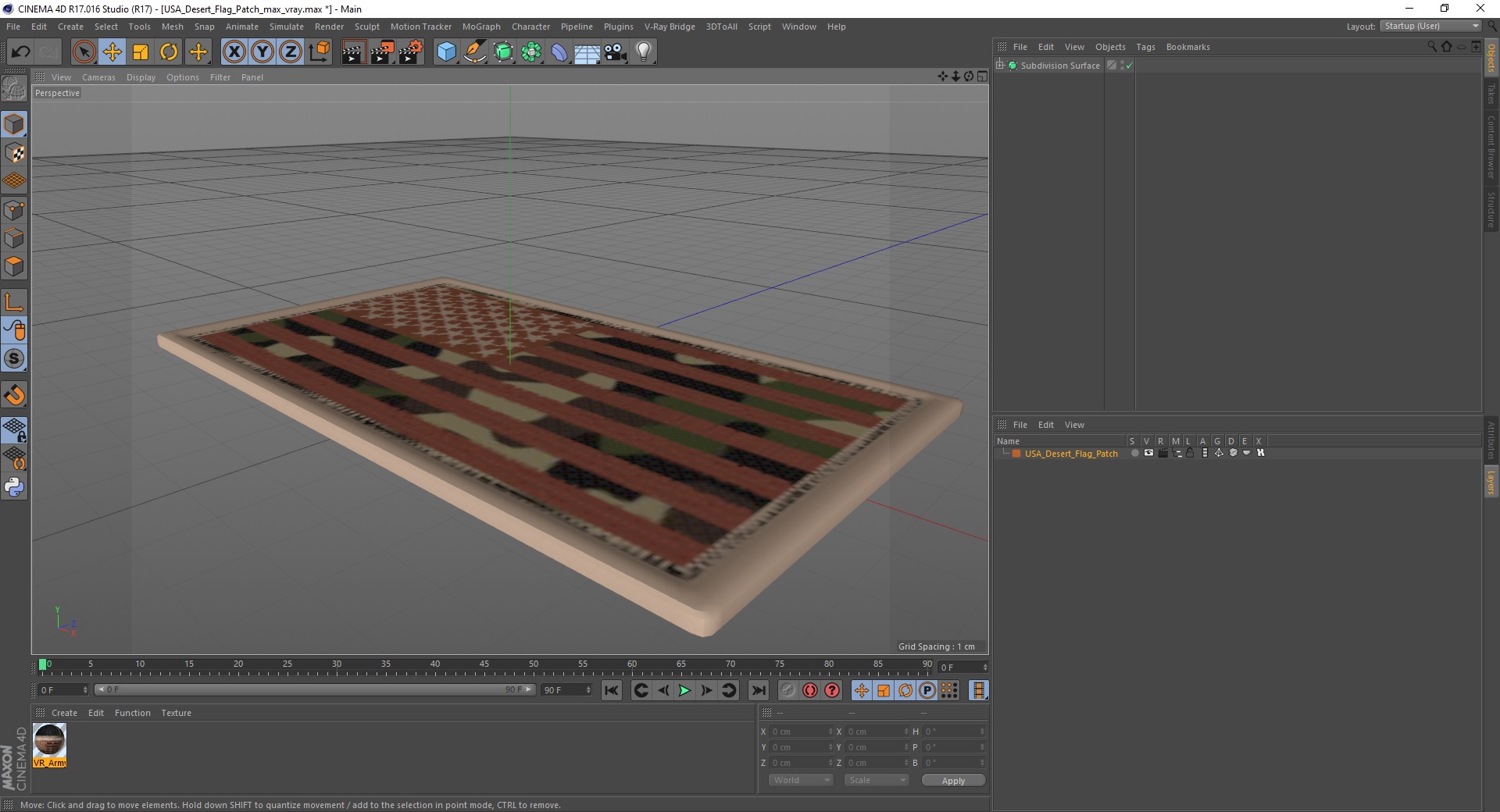The height and width of the screenshot is (812, 1500).
Task: Toggle Z axis lock
Action: point(291,52)
